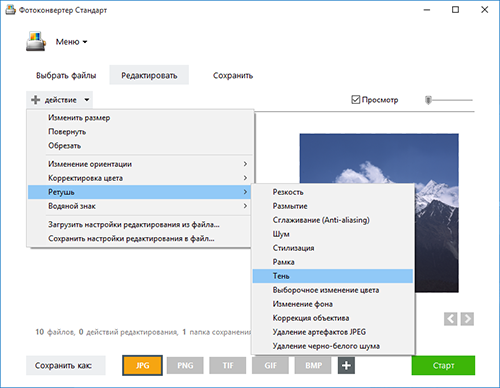Select the highlighted Тень option
500x388 pixels.
pos(333,276)
